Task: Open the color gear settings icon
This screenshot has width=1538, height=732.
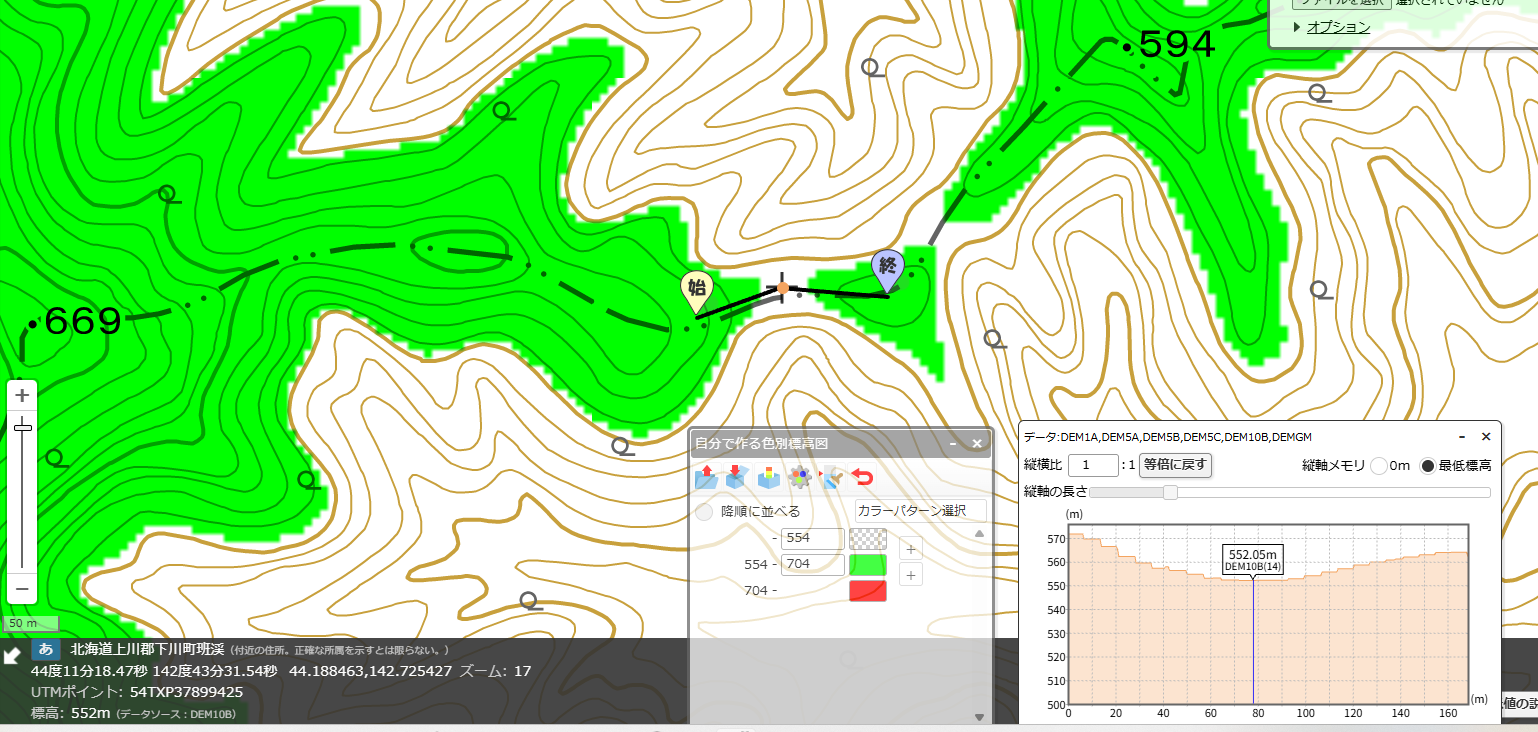Action: tap(799, 477)
